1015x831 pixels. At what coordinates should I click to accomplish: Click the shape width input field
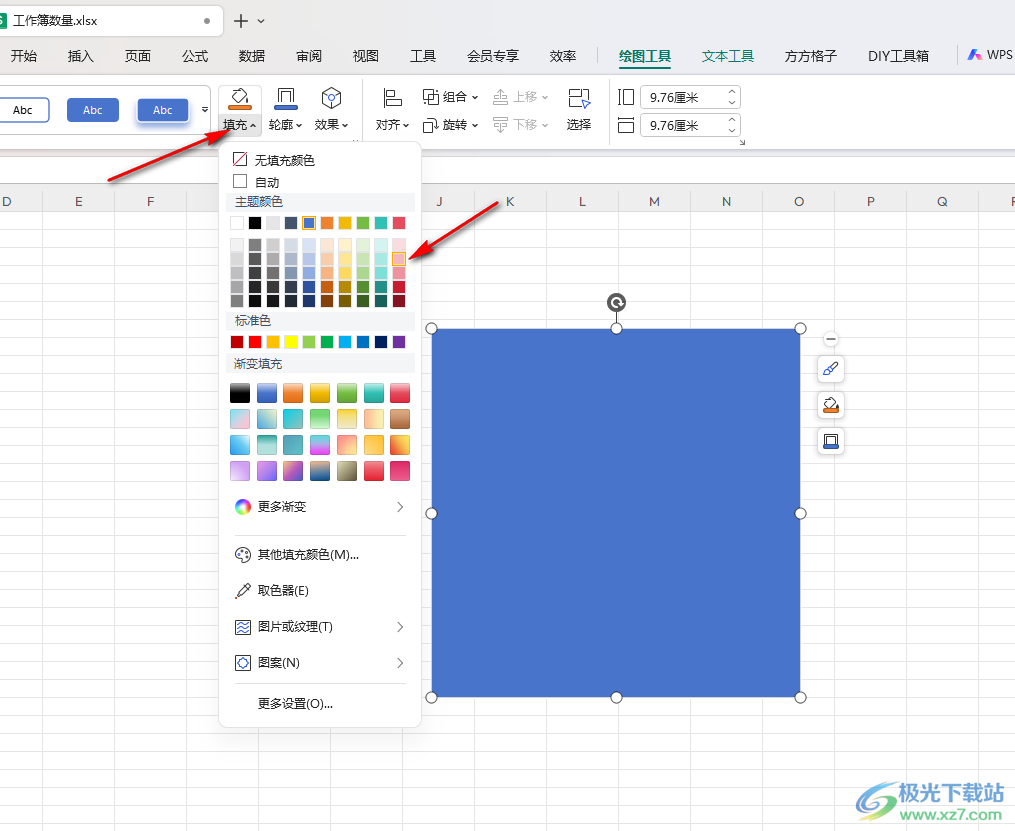click(685, 125)
